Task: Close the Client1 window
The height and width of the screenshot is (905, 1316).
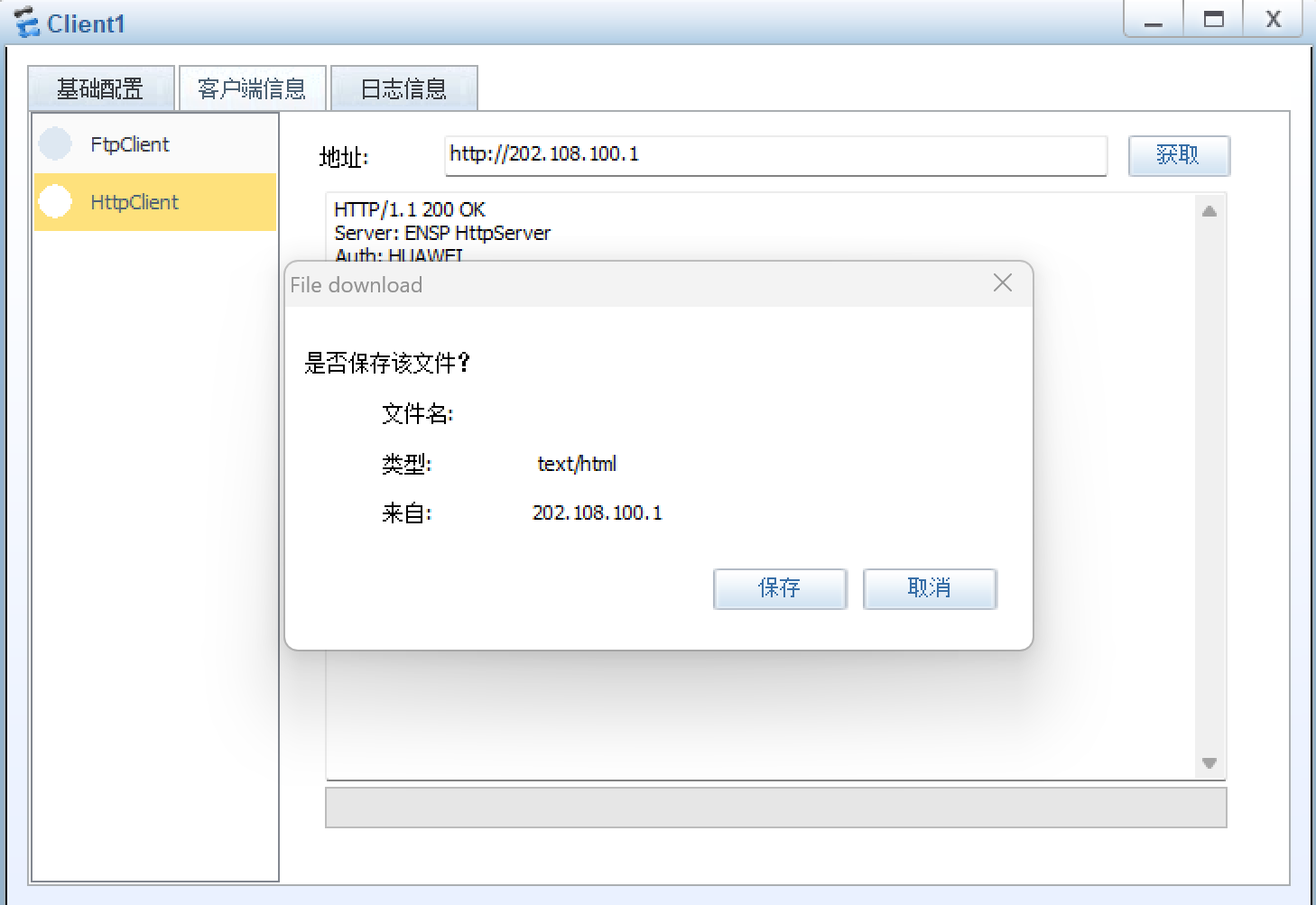Action: pyautogui.click(x=1273, y=20)
